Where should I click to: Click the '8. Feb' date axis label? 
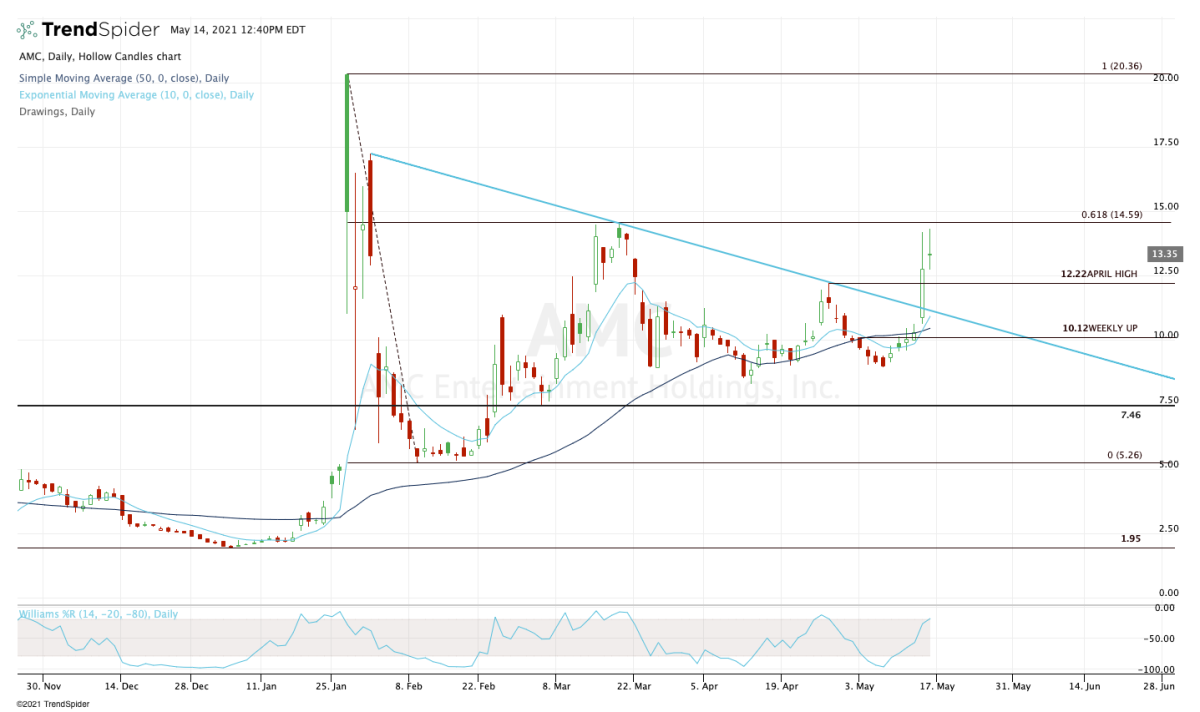coord(409,686)
